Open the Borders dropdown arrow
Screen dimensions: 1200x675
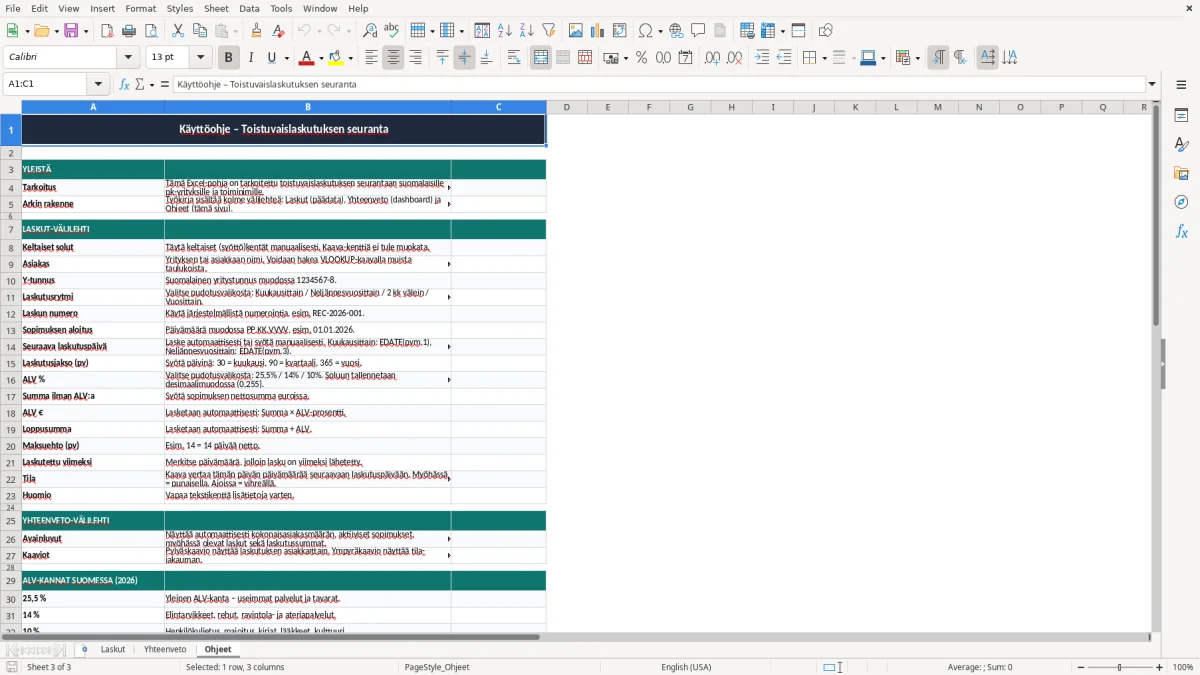[823, 58]
